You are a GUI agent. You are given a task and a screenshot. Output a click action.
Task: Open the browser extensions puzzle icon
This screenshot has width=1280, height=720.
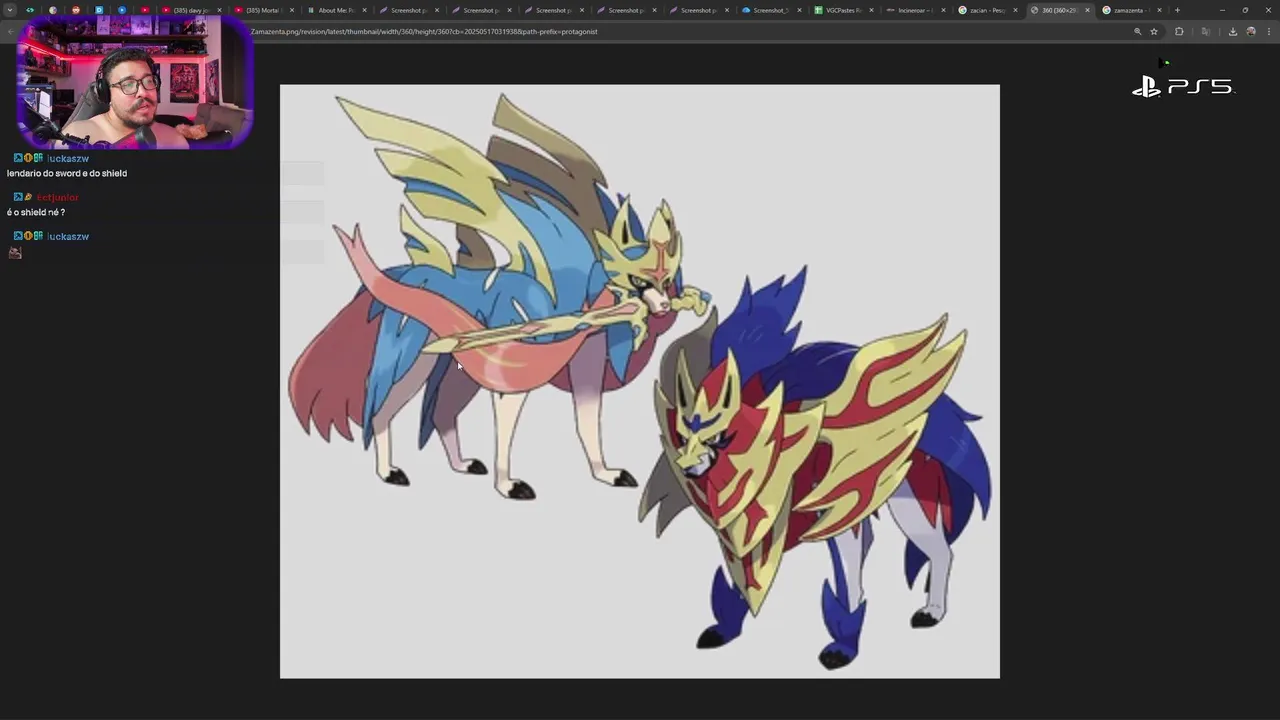1179,31
